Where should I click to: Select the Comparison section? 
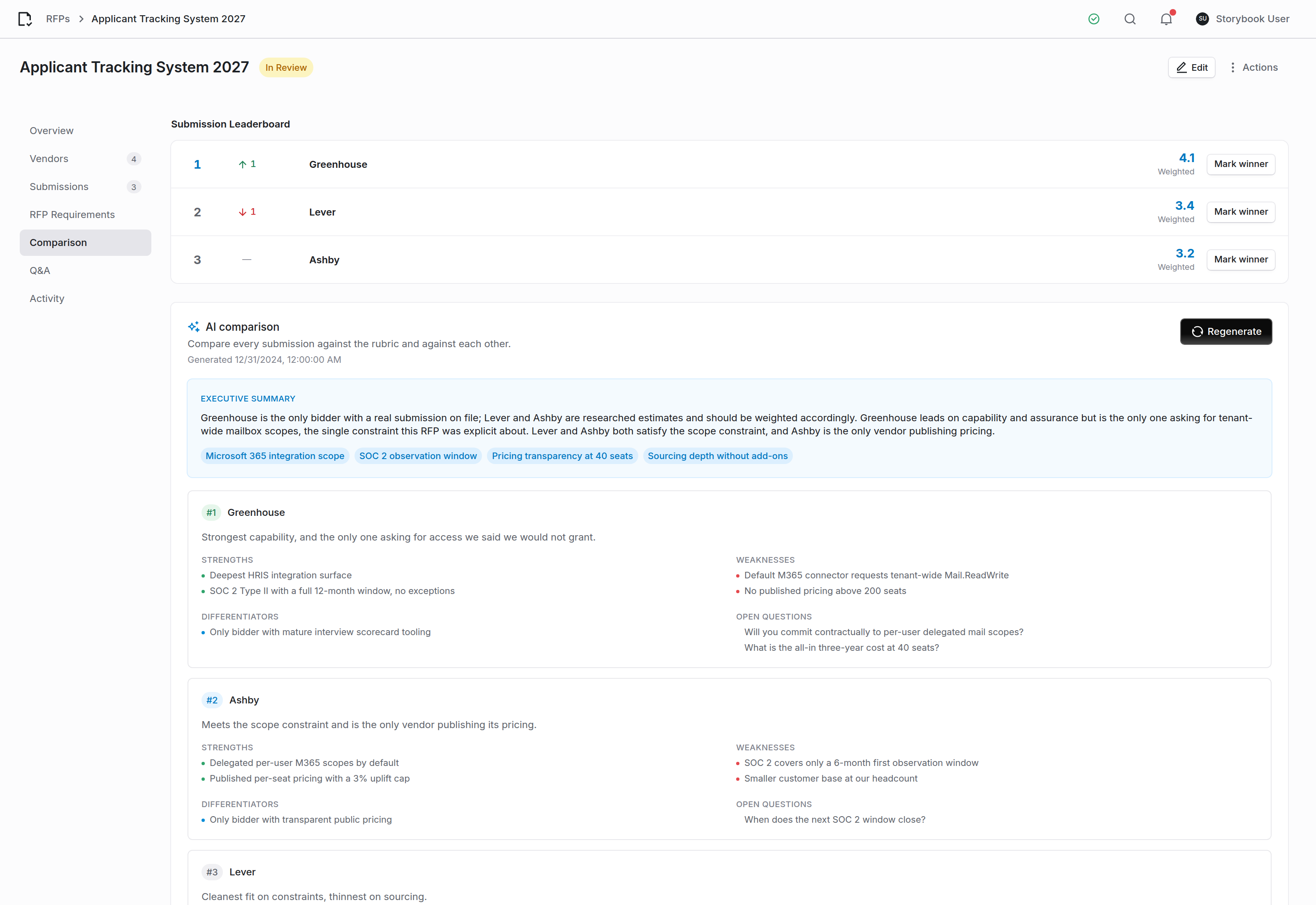coord(85,243)
